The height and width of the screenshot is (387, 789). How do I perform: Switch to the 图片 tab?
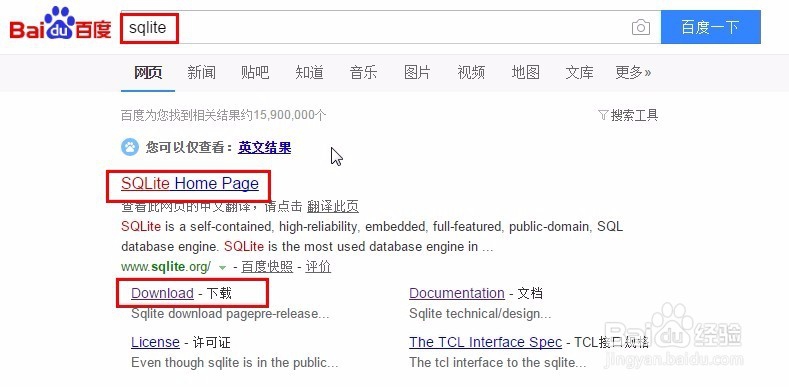tap(417, 73)
